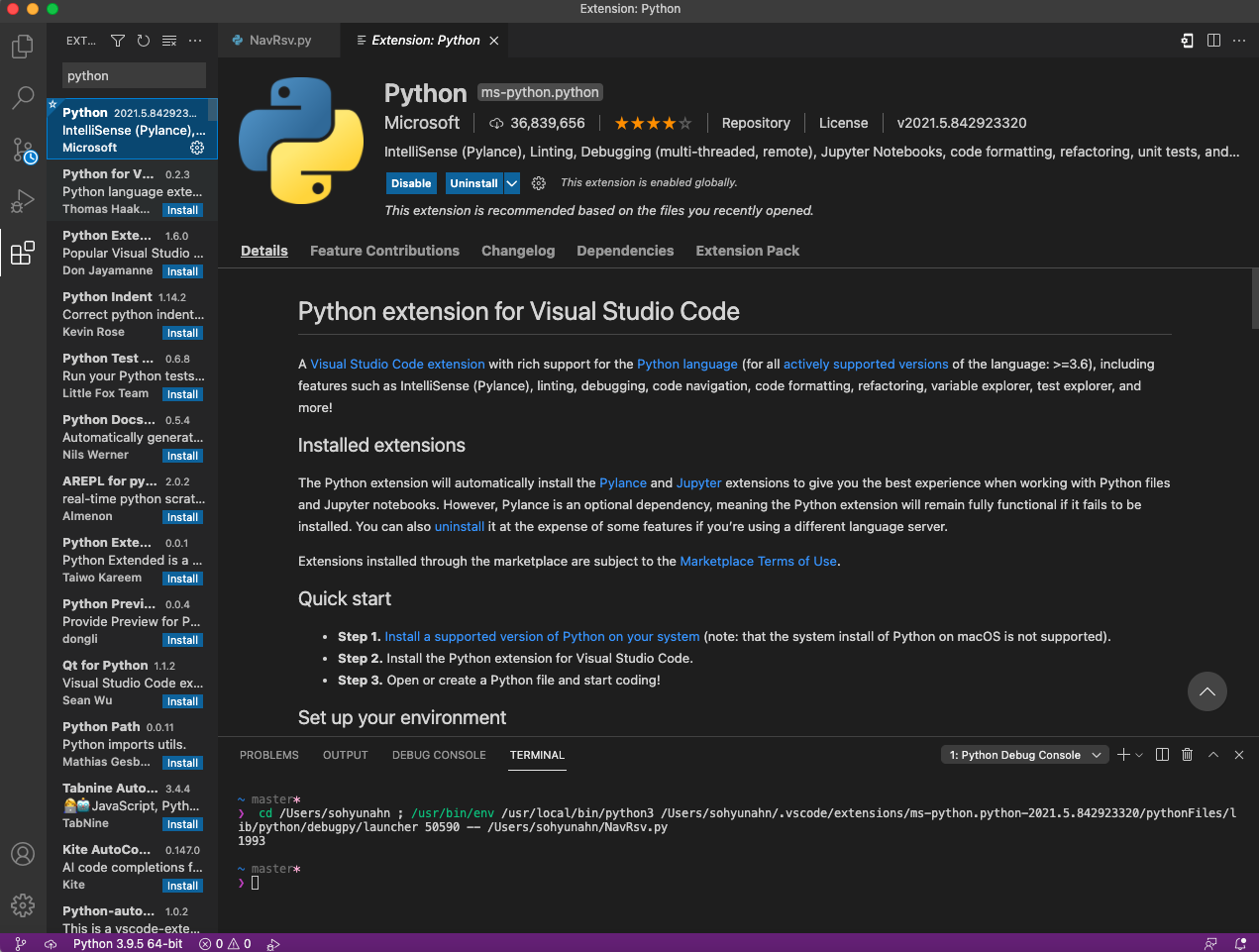The image size is (1259, 952).
Task: Open Source Control view in activity bar
Action: [x=23, y=150]
